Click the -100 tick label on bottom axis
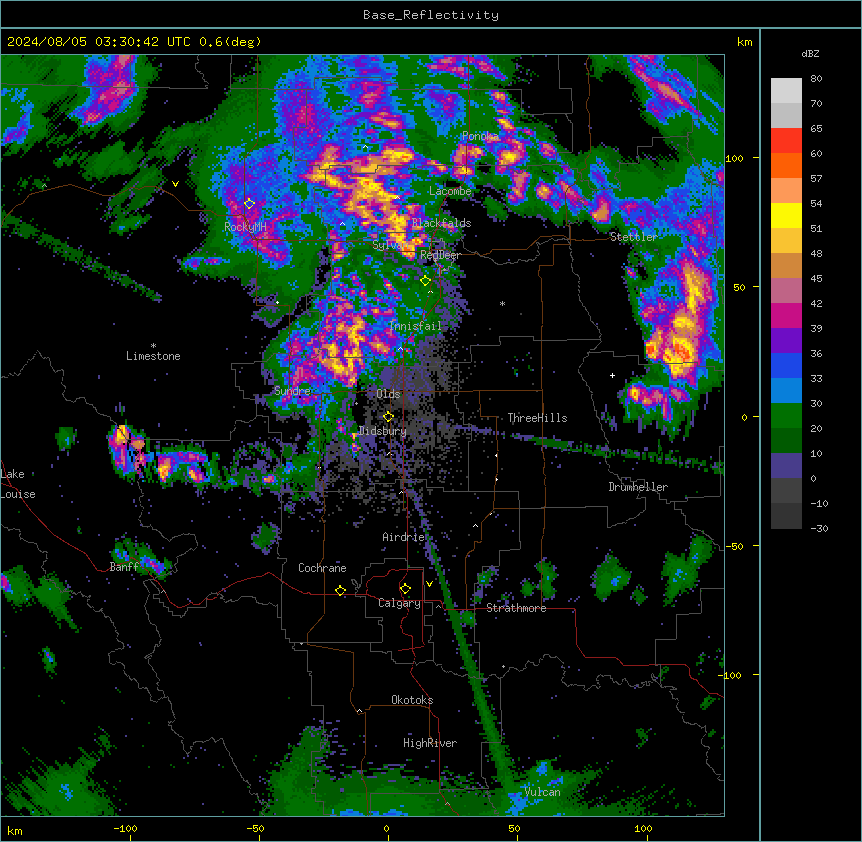862x842 pixels. (x=125, y=828)
